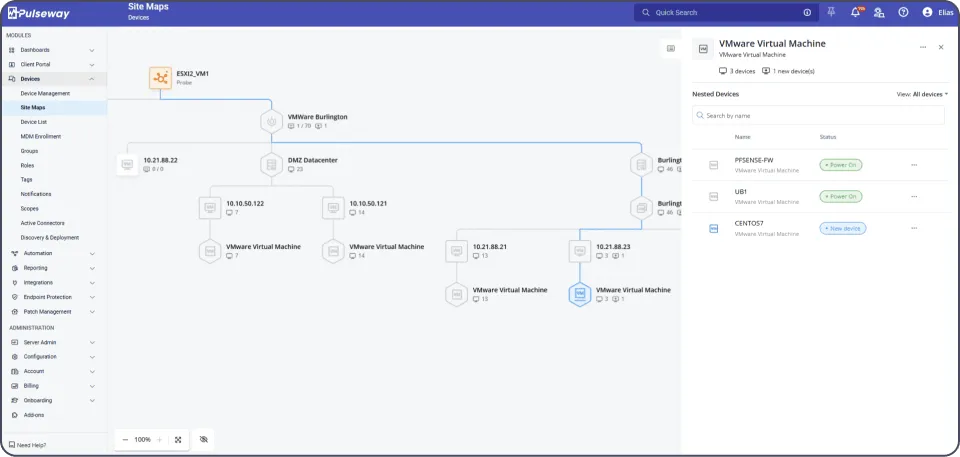Click the Status column header
960x457 pixels.
tap(828, 137)
